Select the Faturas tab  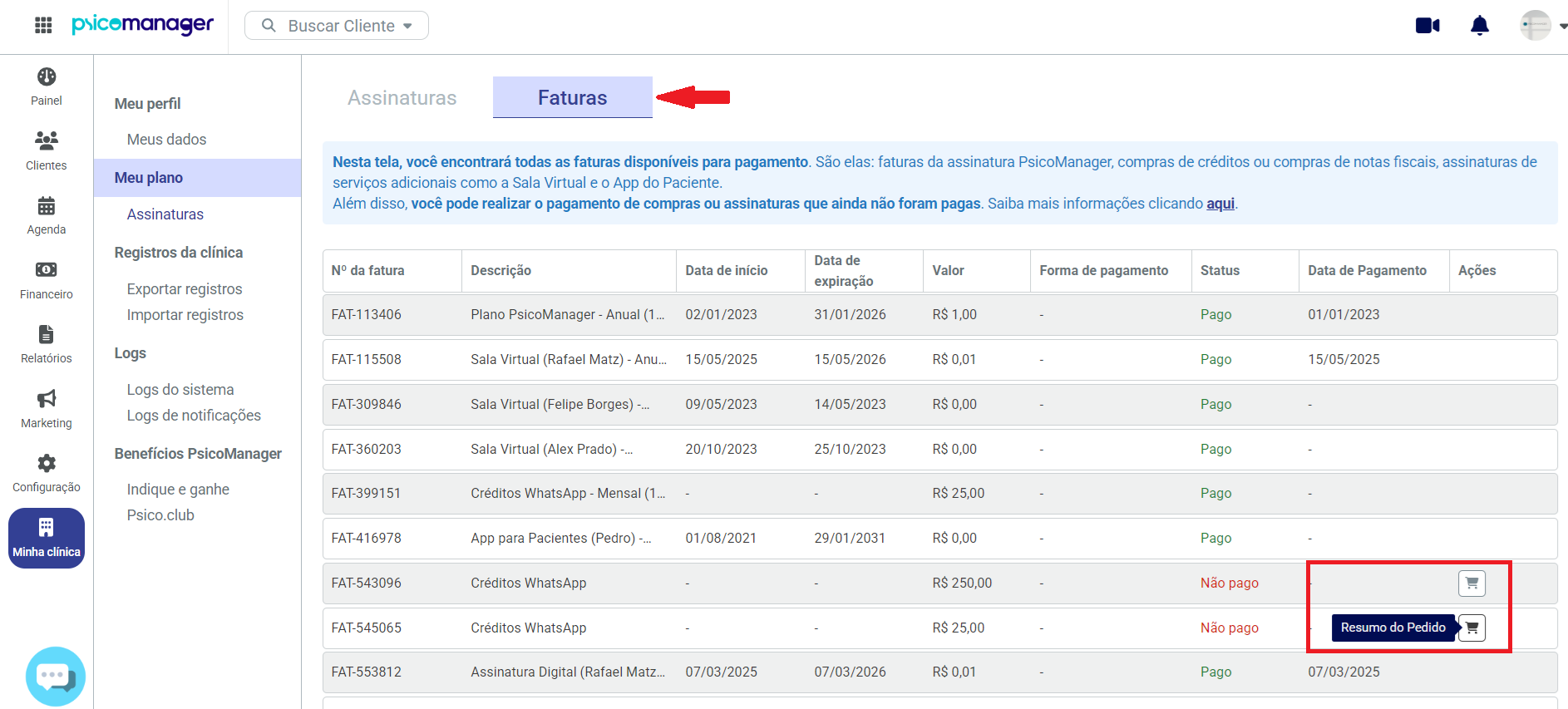[573, 97]
